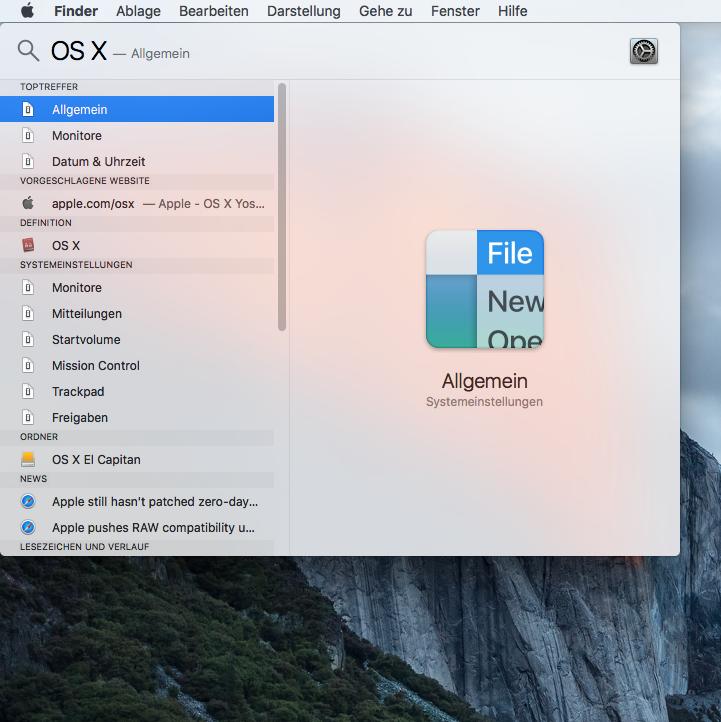Open the Hilfe menu
This screenshot has width=721, height=722.
[512, 11]
